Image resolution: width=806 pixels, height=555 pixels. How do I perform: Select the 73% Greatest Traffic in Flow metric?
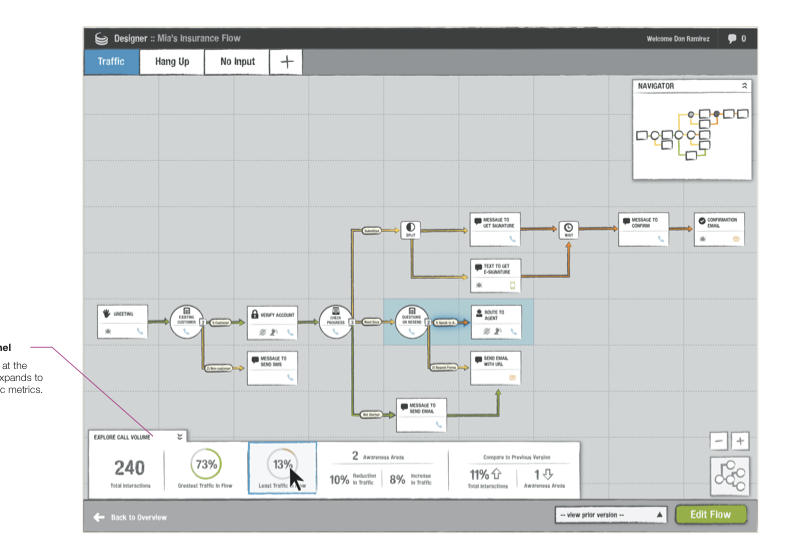click(x=206, y=468)
